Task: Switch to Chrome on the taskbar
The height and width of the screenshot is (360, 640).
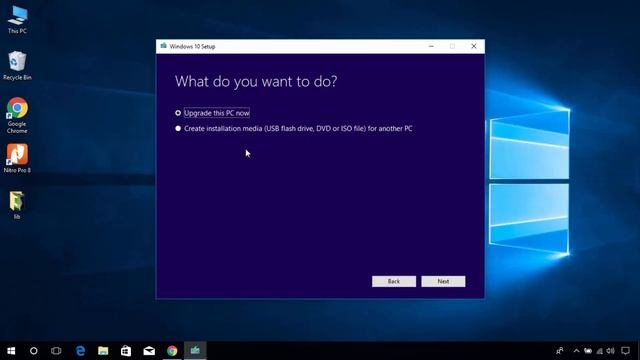Action: click(x=172, y=351)
